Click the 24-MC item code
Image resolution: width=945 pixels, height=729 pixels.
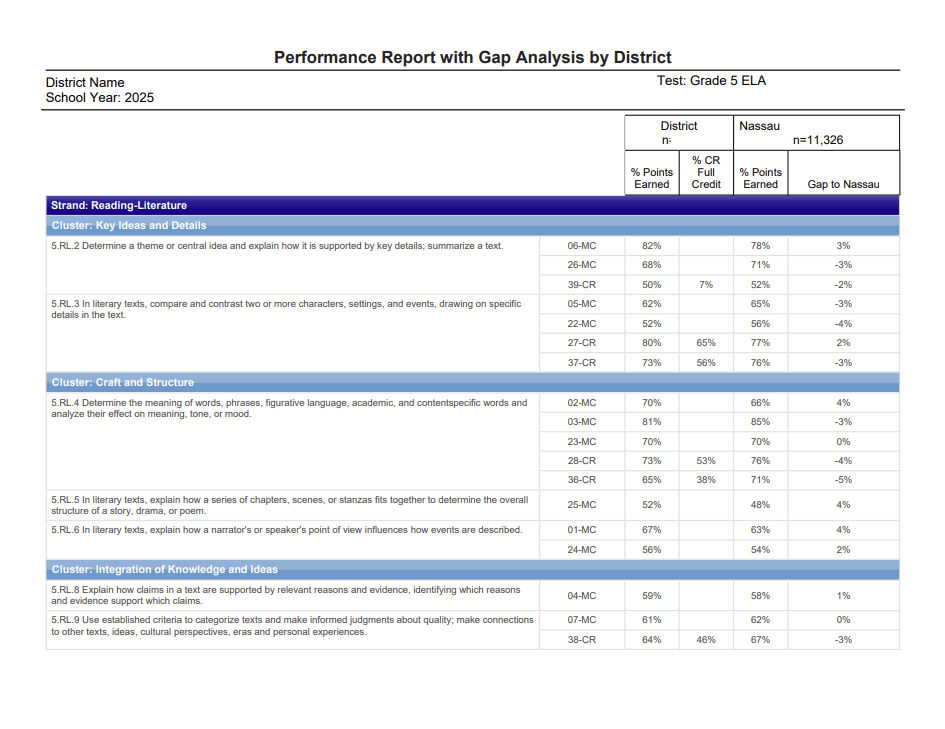tap(582, 549)
